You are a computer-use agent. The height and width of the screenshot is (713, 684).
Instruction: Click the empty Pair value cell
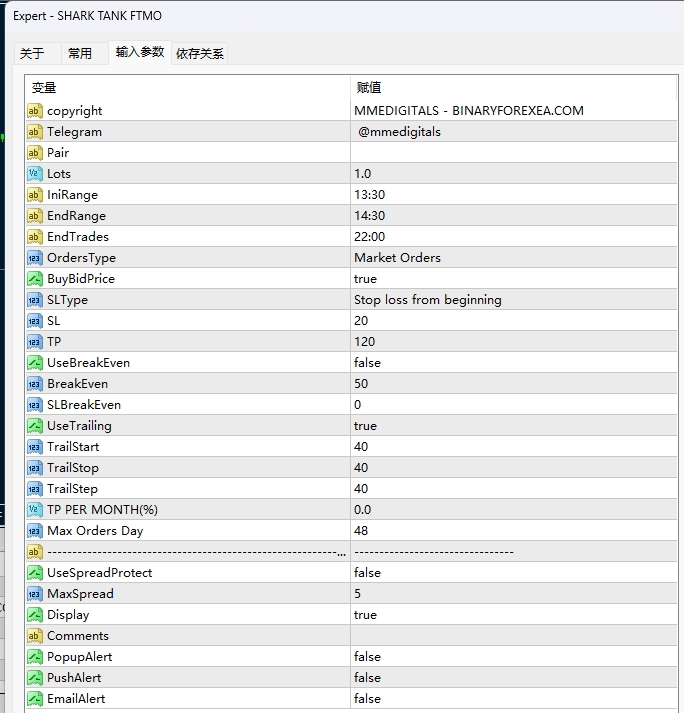coord(513,153)
